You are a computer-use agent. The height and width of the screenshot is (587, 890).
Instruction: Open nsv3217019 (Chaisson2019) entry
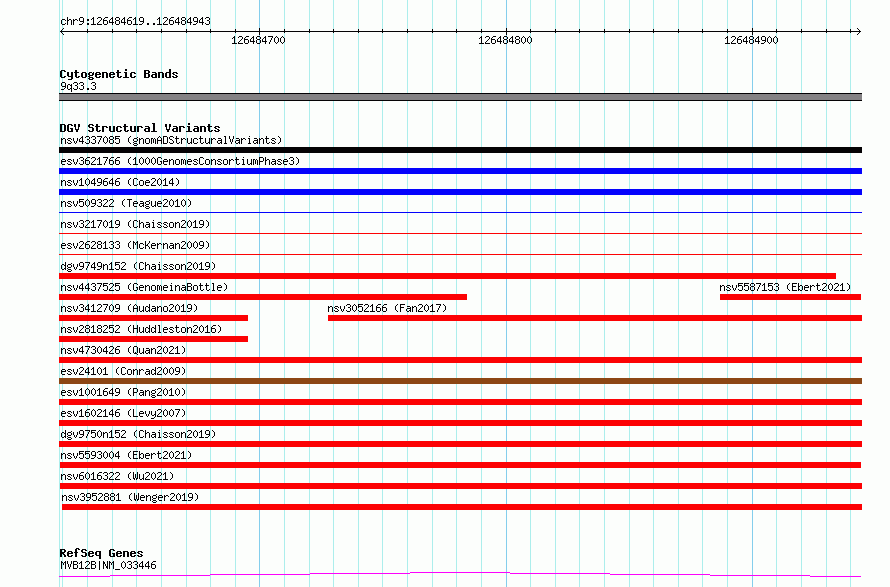(135, 224)
